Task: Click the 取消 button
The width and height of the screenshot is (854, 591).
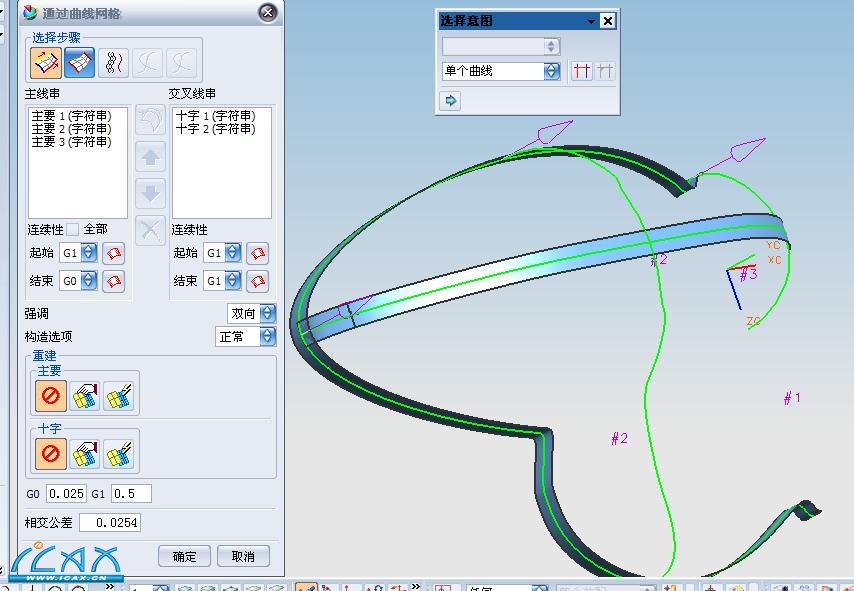Action: pyautogui.click(x=243, y=556)
